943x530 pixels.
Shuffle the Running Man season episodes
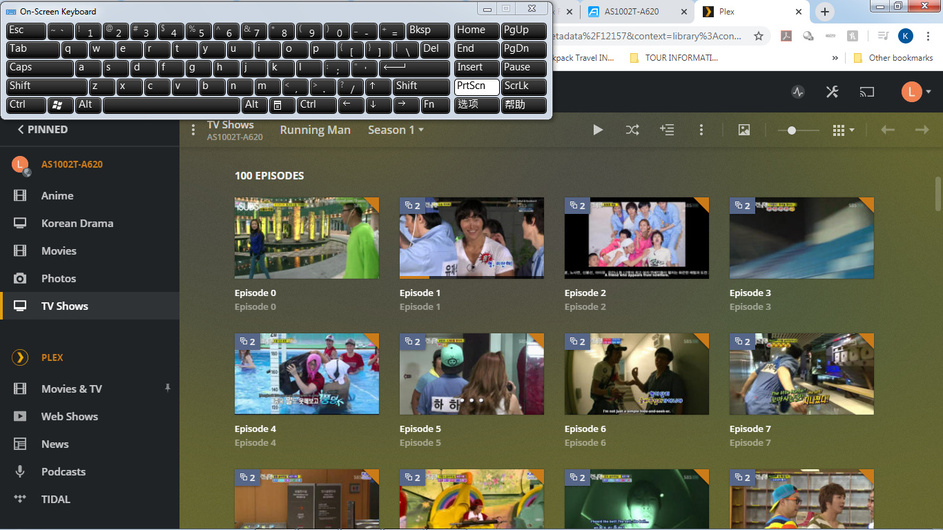click(632, 130)
